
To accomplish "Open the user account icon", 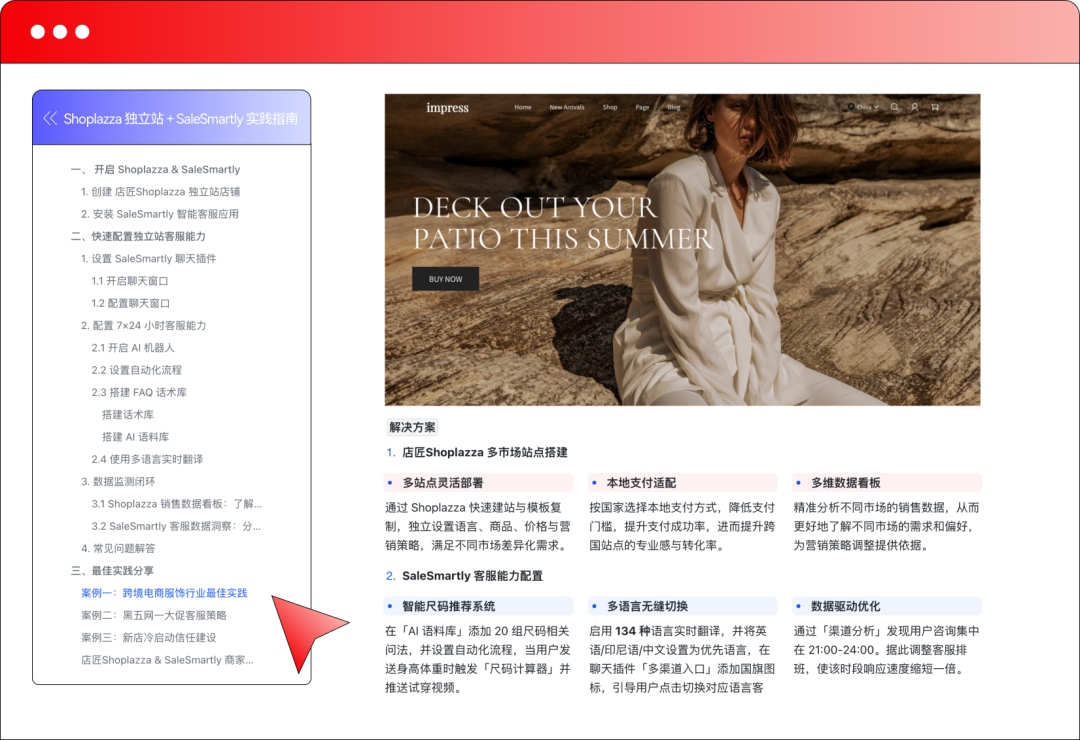I will 915,107.
